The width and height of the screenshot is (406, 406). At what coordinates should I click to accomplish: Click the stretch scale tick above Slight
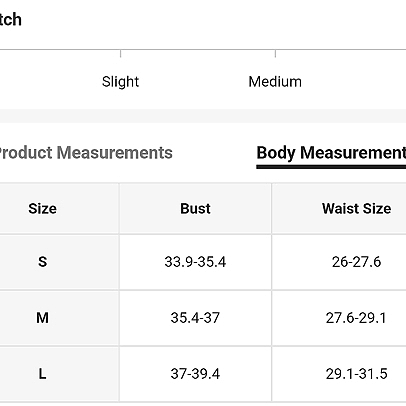click(121, 54)
